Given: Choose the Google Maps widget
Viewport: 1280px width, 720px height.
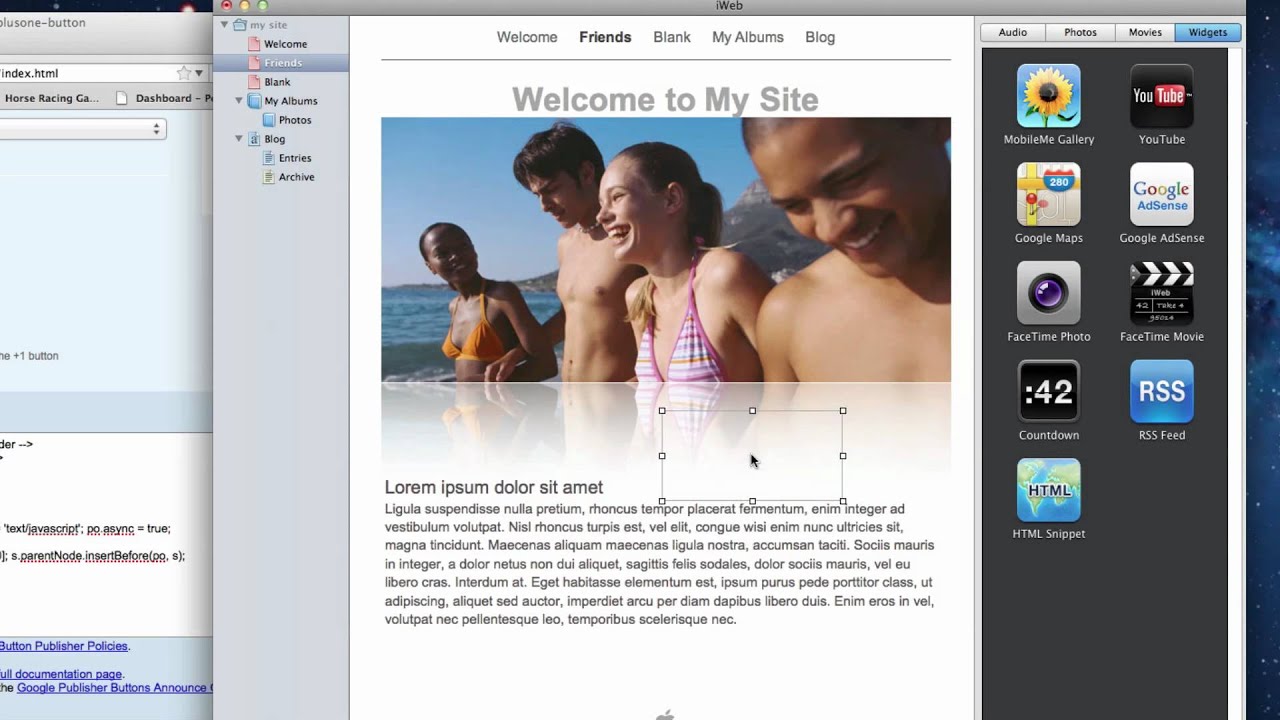Looking at the screenshot, I should coord(1048,194).
